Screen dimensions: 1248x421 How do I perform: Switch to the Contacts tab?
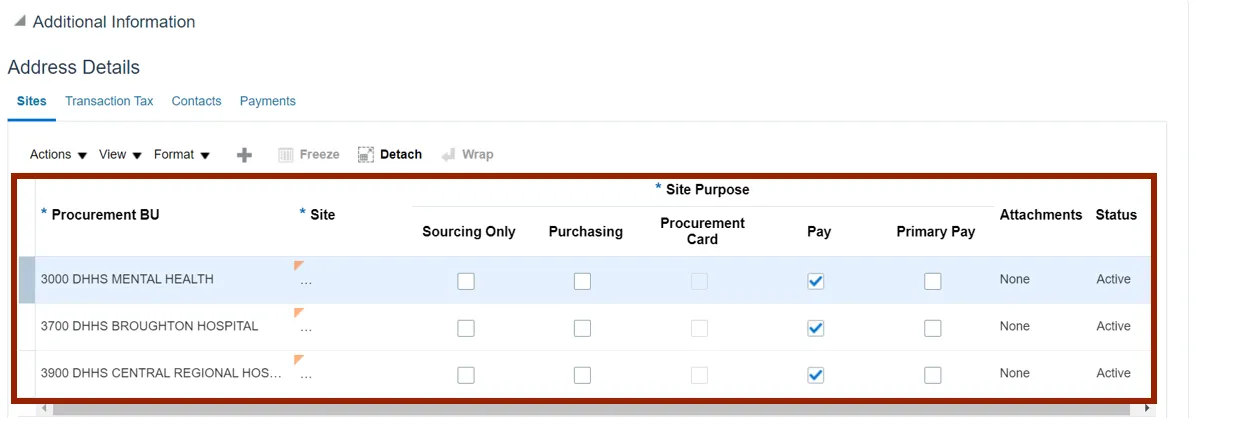click(x=196, y=101)
